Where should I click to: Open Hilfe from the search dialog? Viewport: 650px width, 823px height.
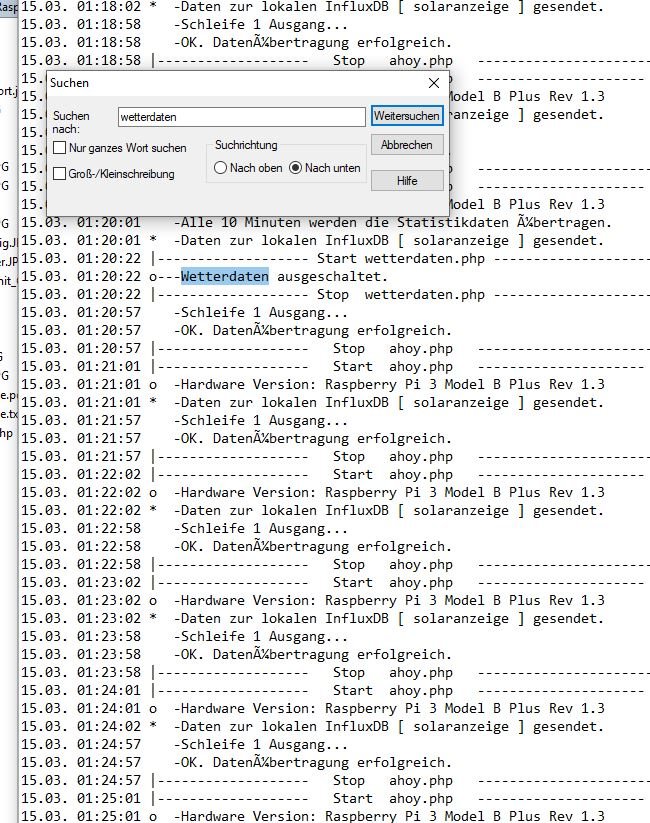(406, 181)
